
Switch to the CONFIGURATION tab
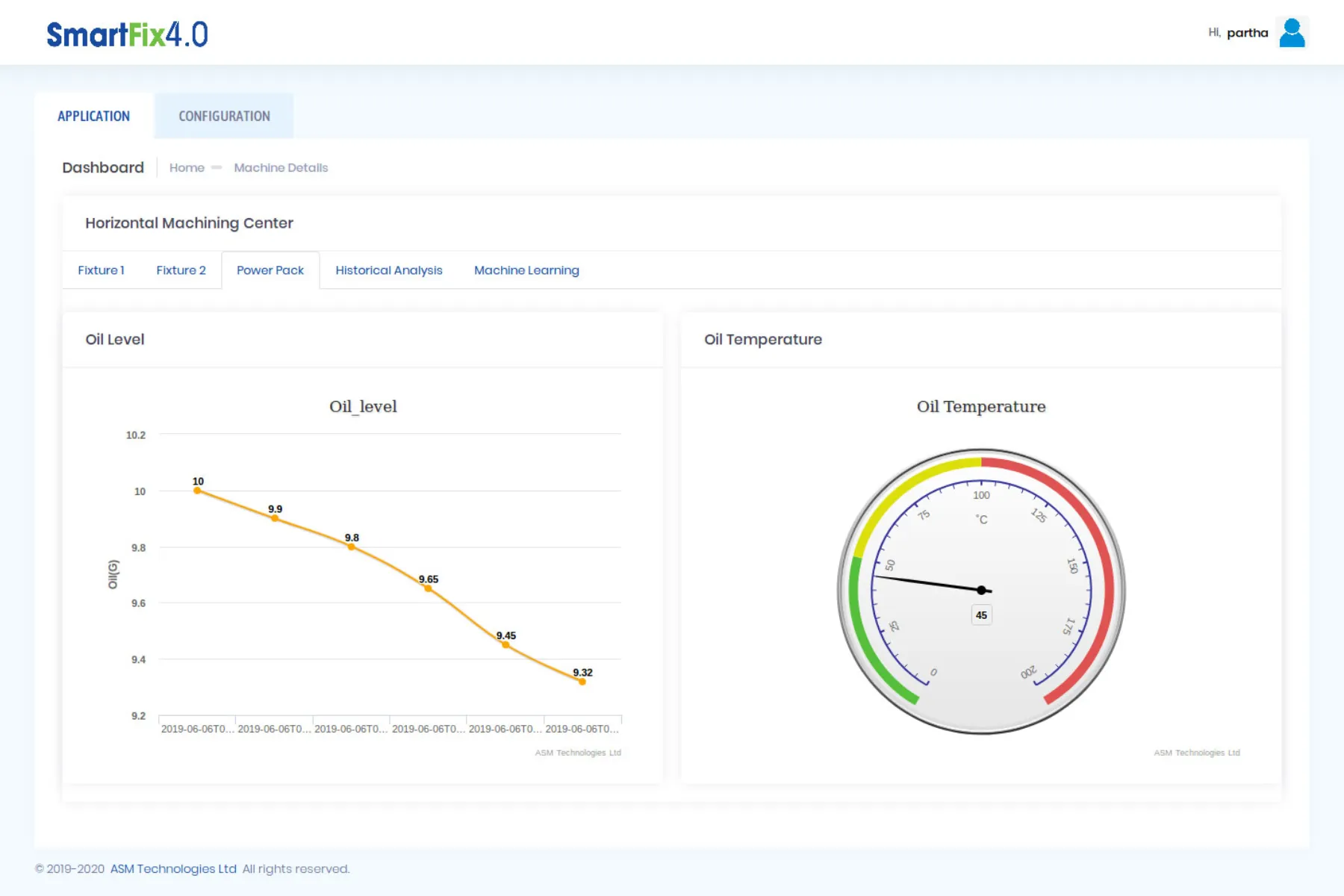point(224,116)
